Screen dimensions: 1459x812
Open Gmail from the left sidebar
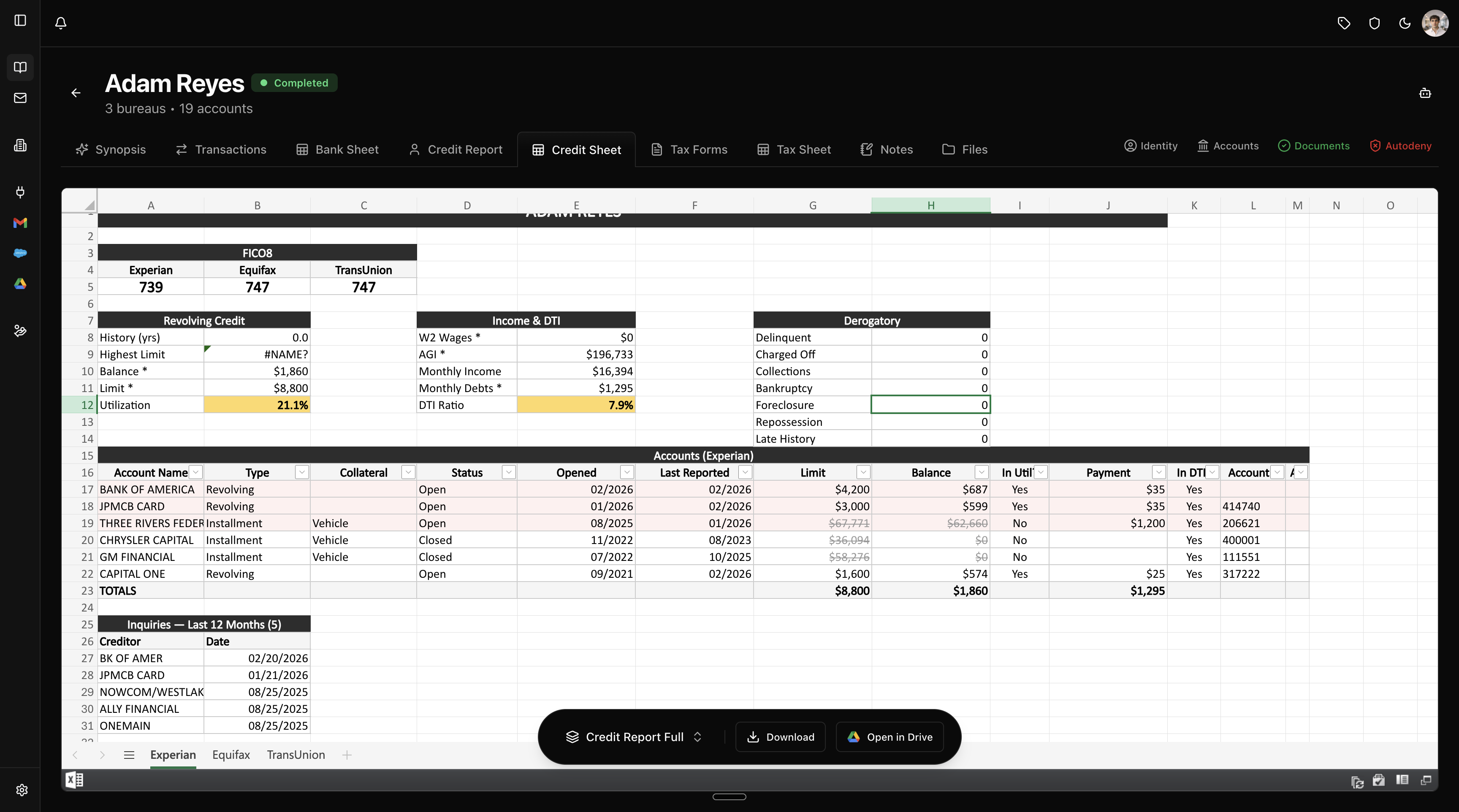20,223
